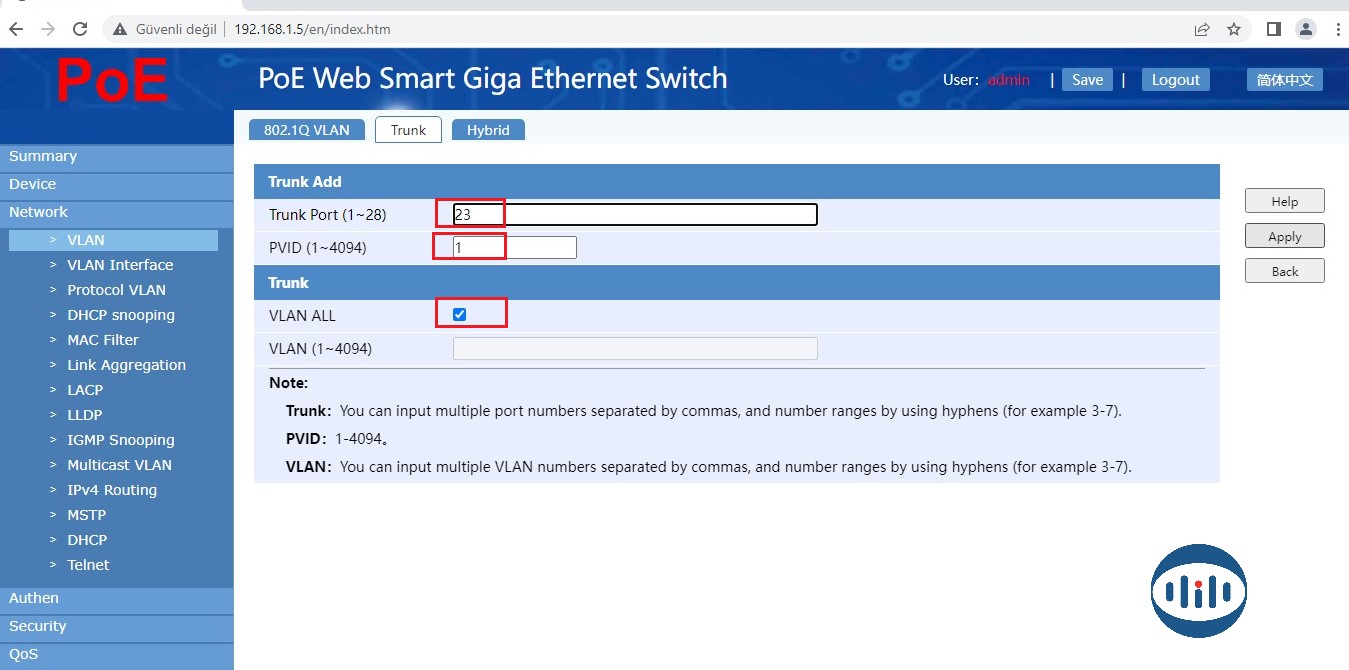1349x670 pixels.
Task: Expand the Network sidebar section
Action: pyautogui.click(x=39, y=212)
